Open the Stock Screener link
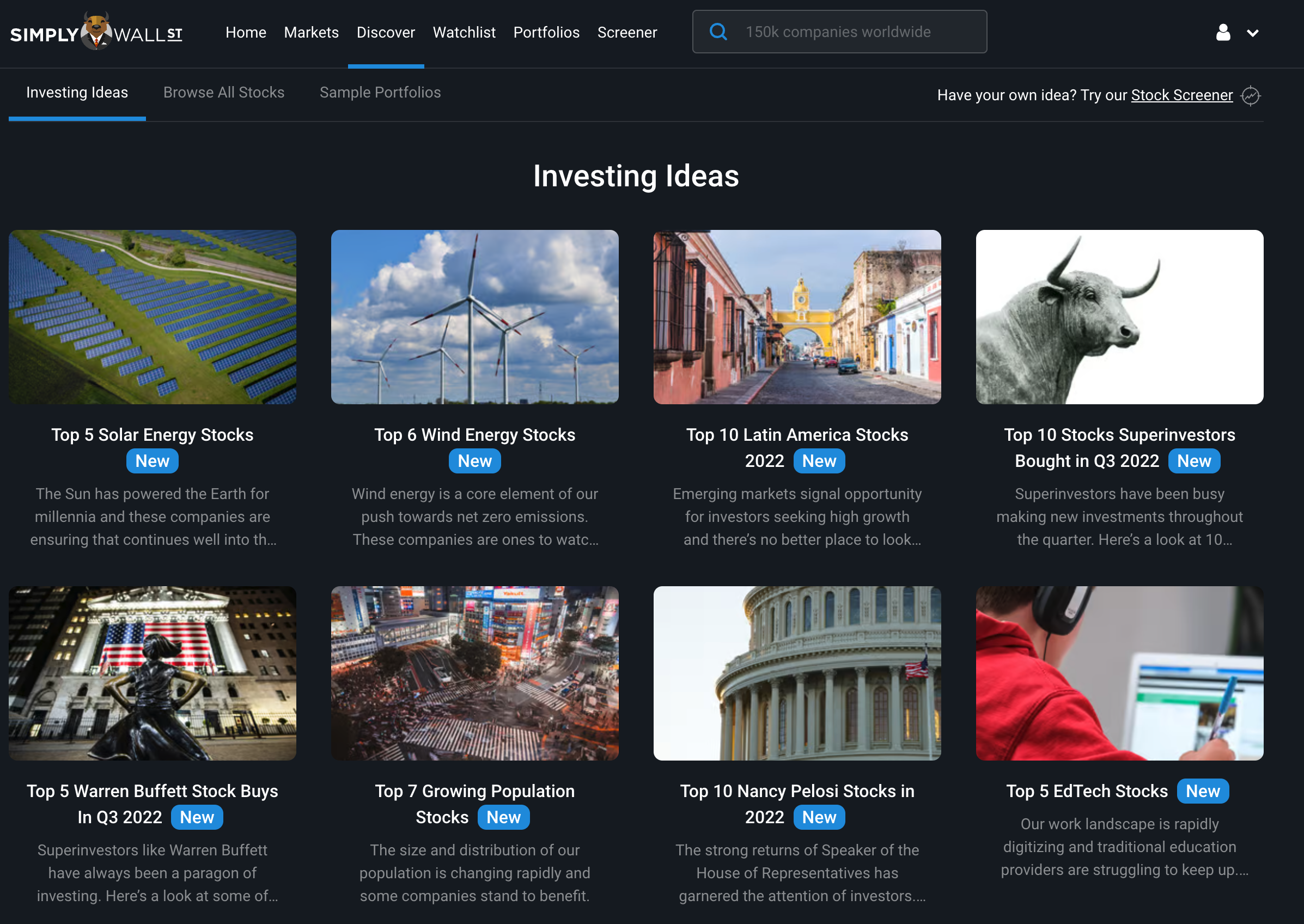The height and width of the screenshot is (924, 1304). point(1182,95)
